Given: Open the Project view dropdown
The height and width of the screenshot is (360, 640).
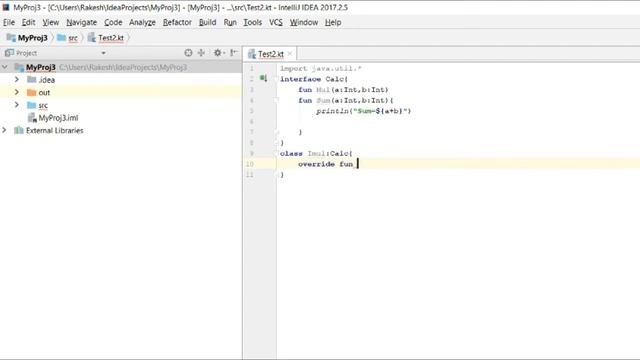Looking at the screenshot, I should coord(103,53).
